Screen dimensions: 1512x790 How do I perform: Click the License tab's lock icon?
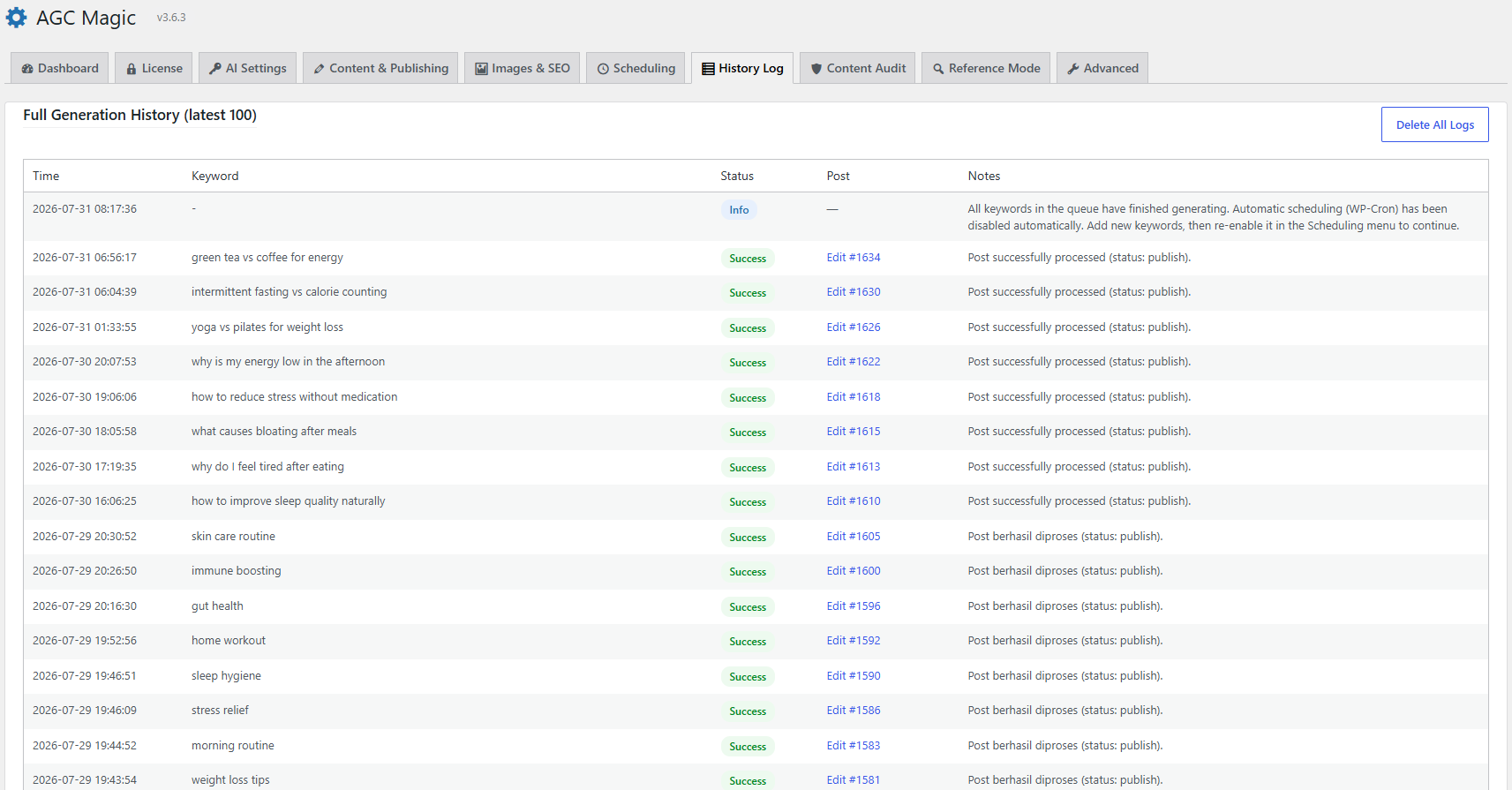[132, 69]
